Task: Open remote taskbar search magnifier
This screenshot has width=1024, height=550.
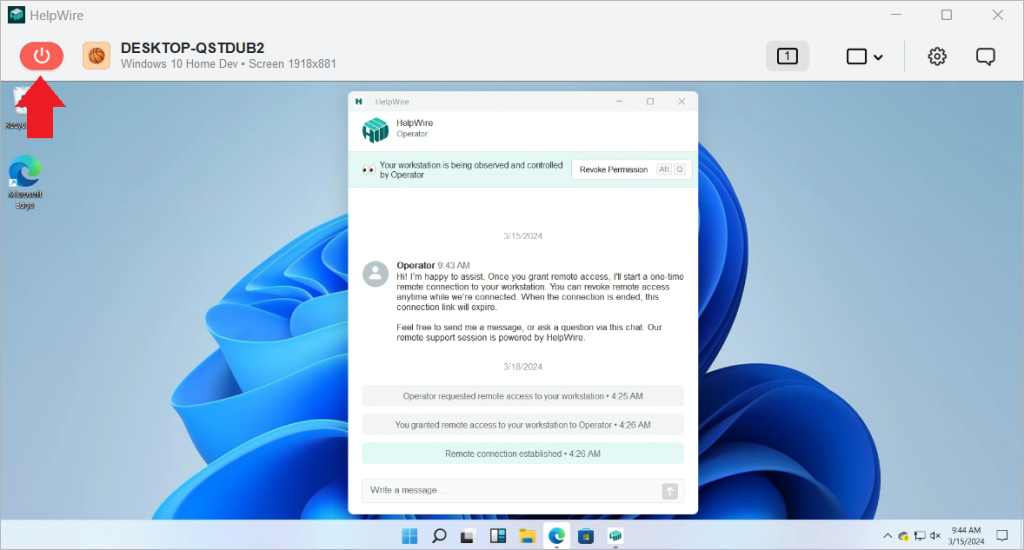Action: pos(439,536)
